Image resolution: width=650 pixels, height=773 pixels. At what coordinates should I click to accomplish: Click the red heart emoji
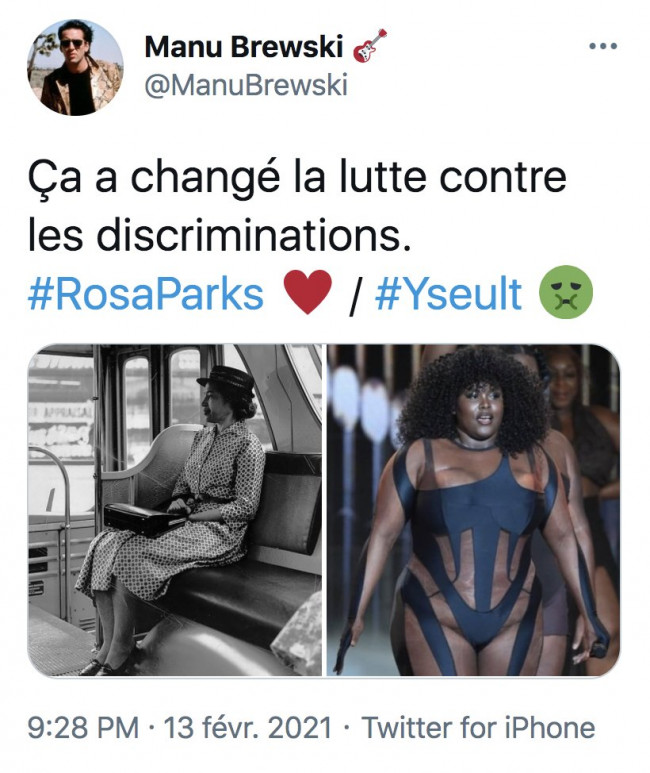(x=308, y=292)
